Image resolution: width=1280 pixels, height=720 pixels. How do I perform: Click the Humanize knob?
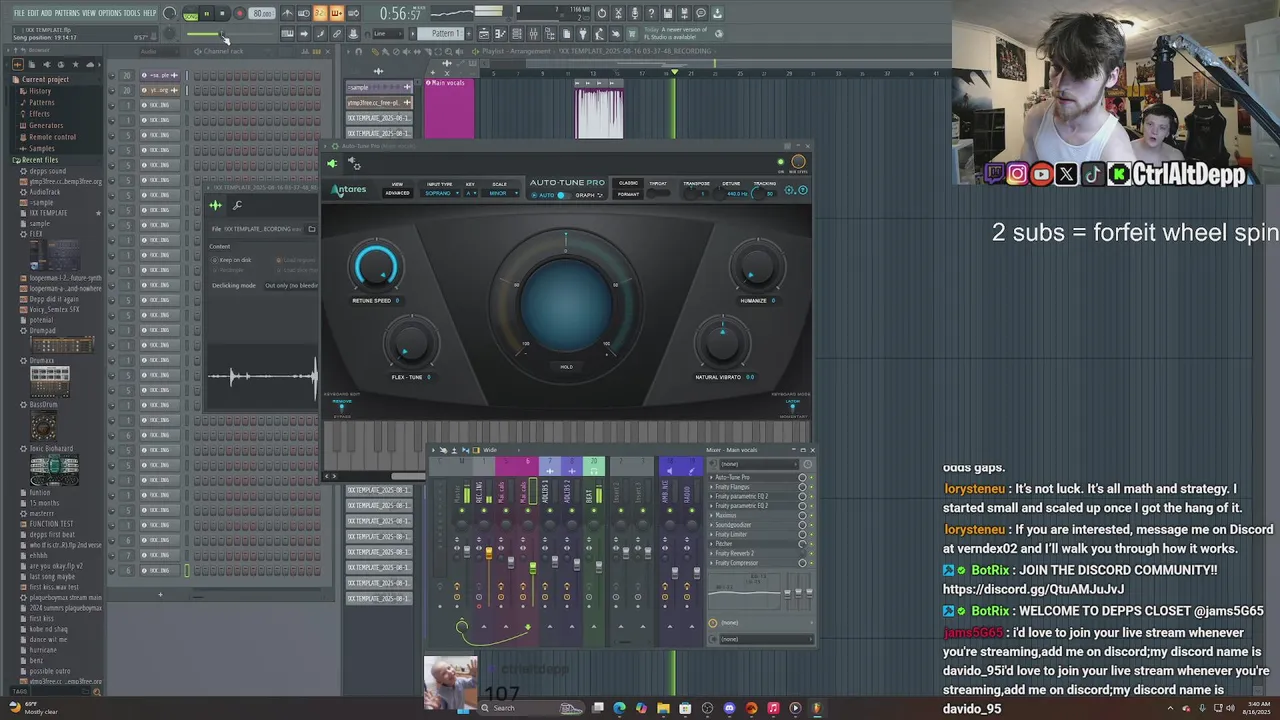(x=757, y=267)
